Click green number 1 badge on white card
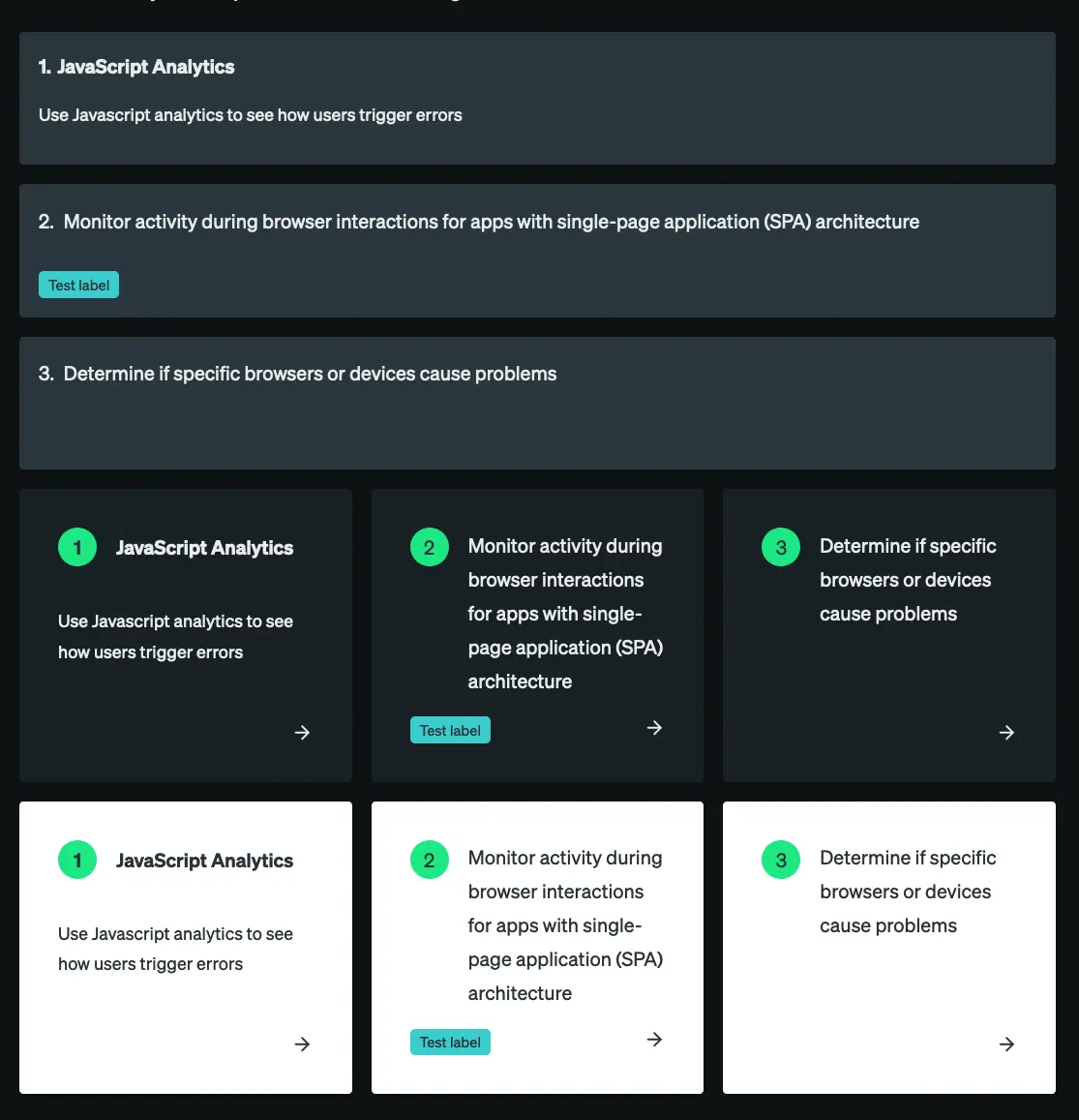The image size is (1079, 1120). pos(77,860)
